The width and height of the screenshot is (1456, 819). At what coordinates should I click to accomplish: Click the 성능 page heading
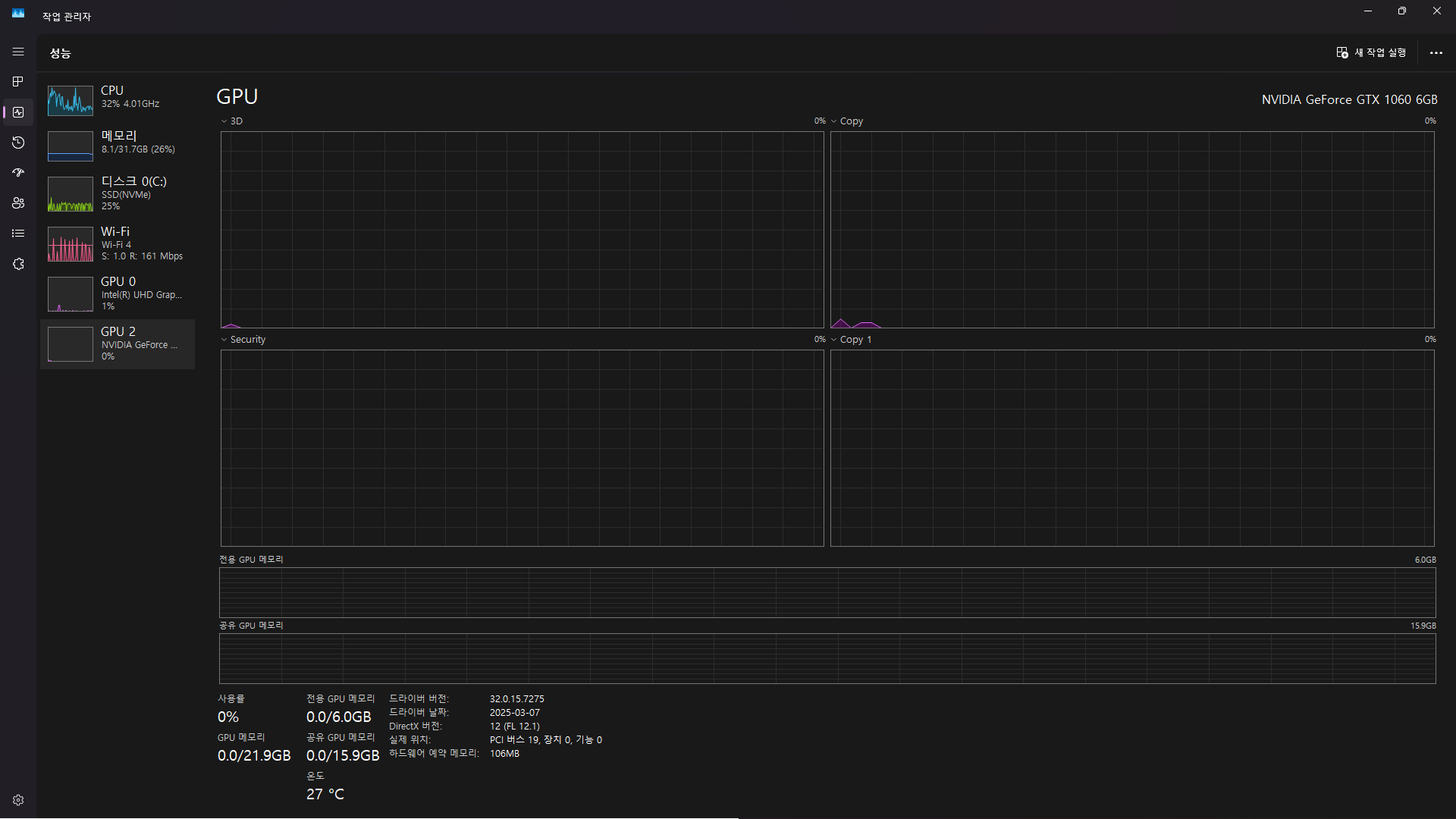(60, 53)
